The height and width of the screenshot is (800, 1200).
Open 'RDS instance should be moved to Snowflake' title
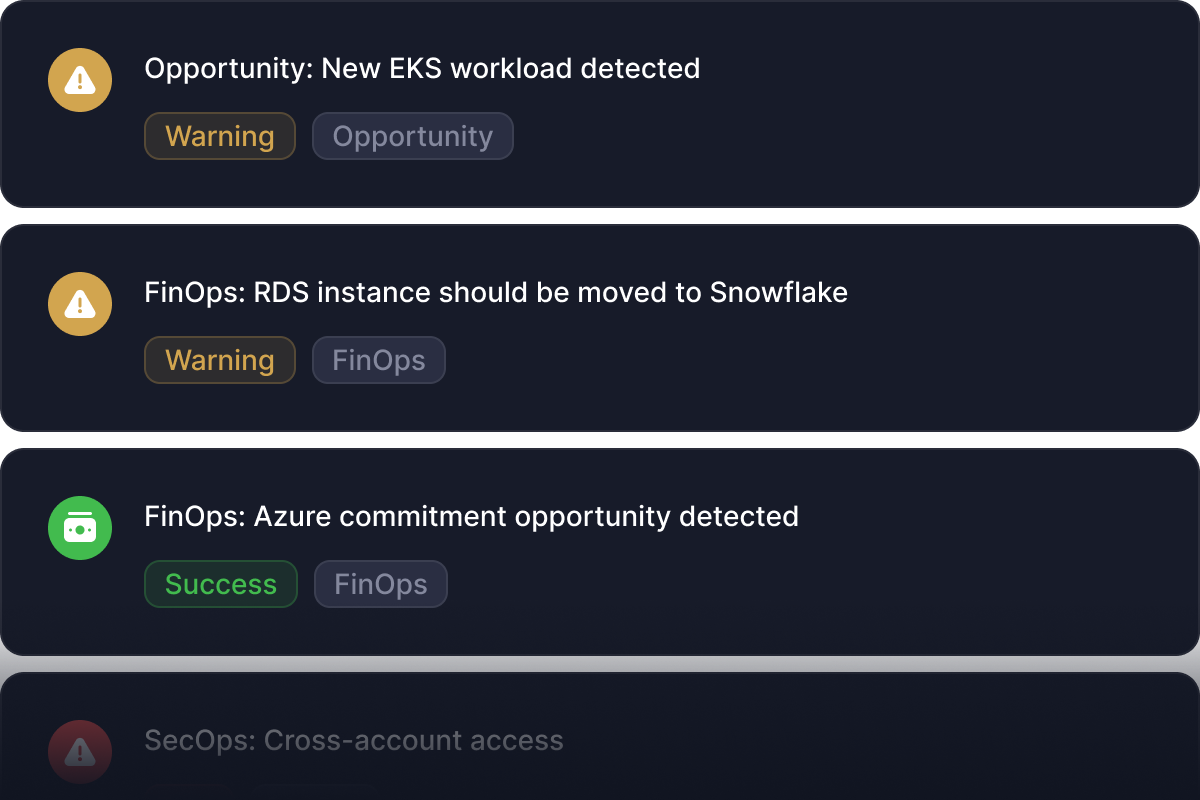tap(496, 293)
